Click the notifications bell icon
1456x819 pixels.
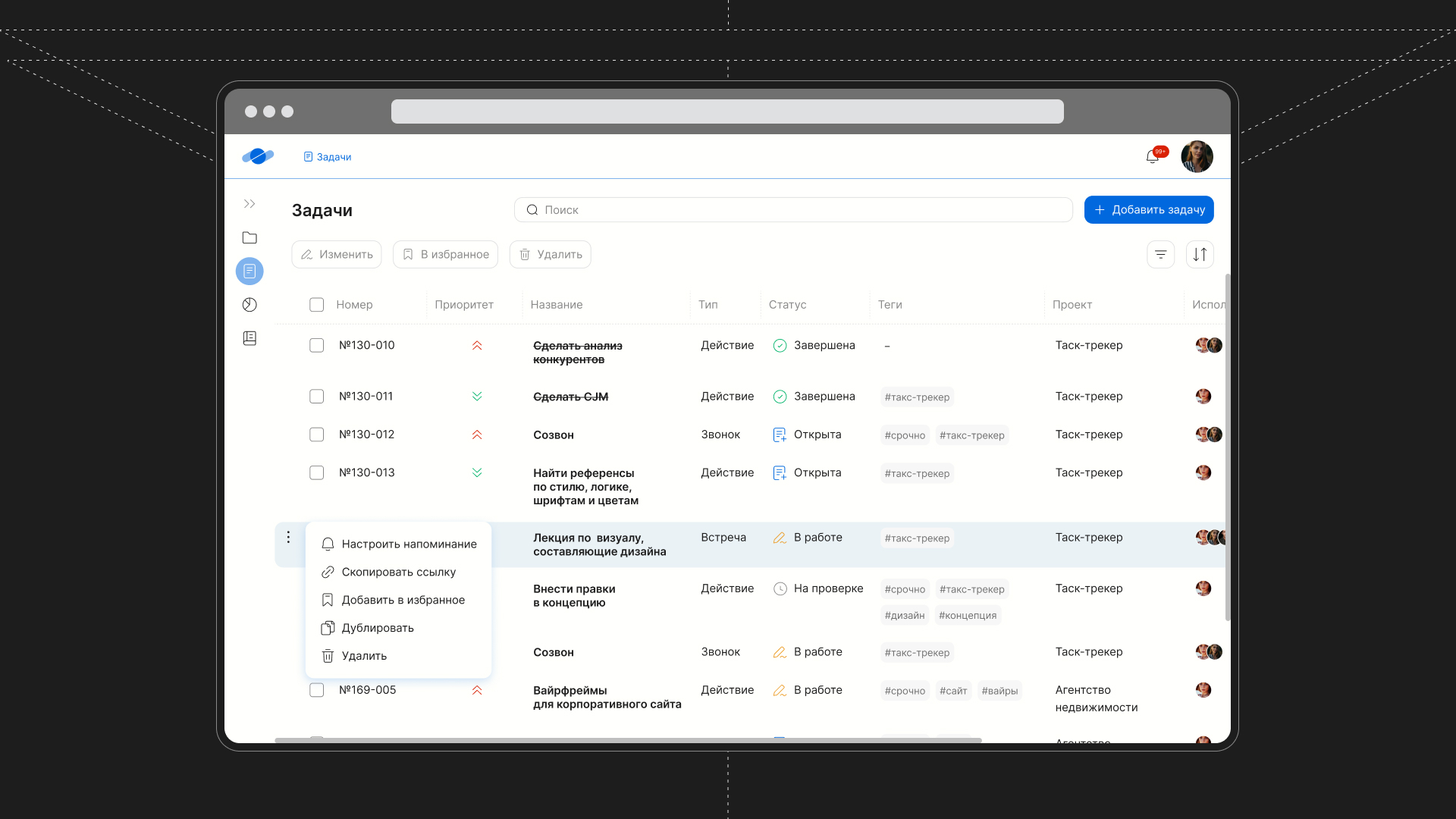pos(1152,157)
